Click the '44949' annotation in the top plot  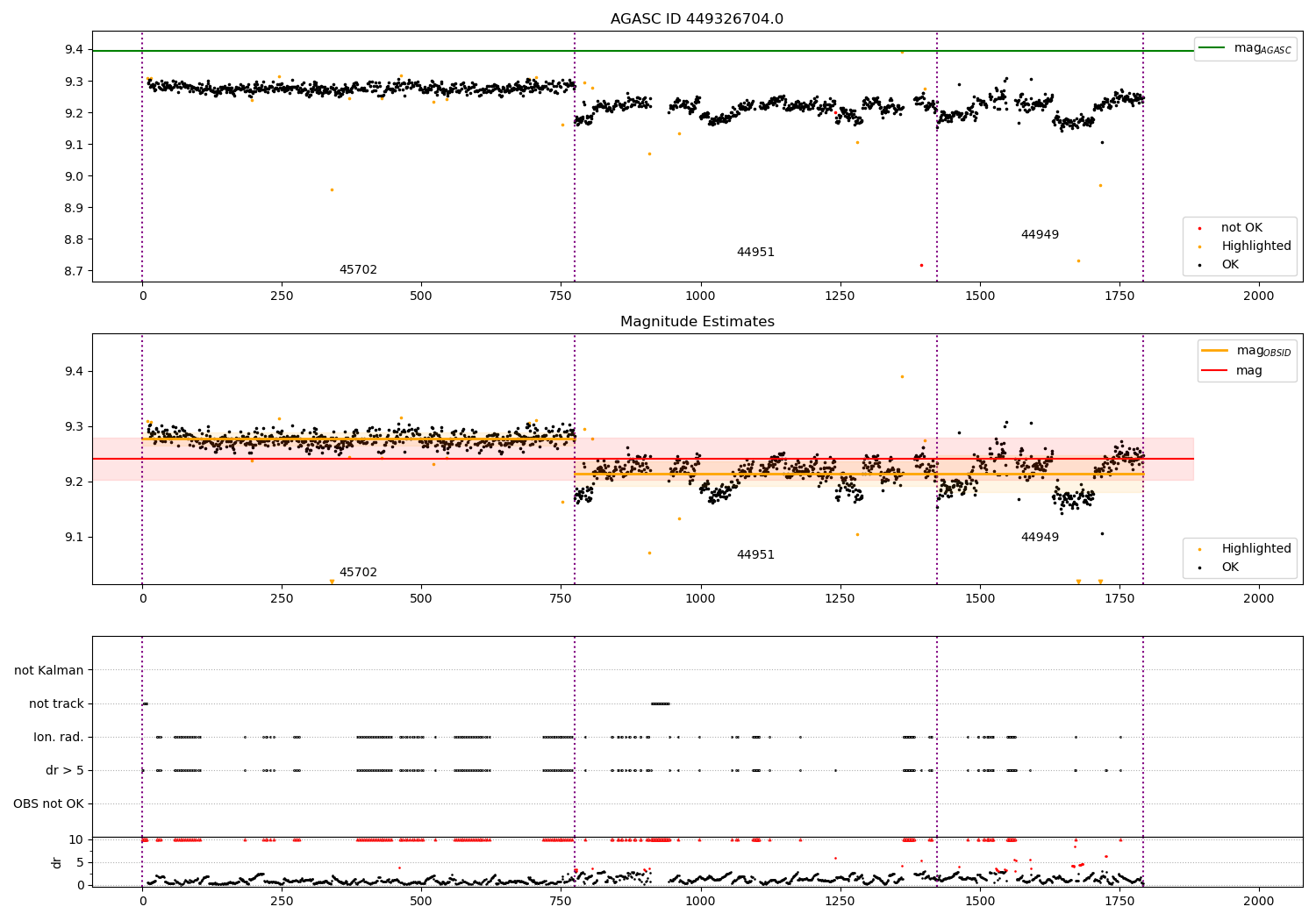point(1040,235)
